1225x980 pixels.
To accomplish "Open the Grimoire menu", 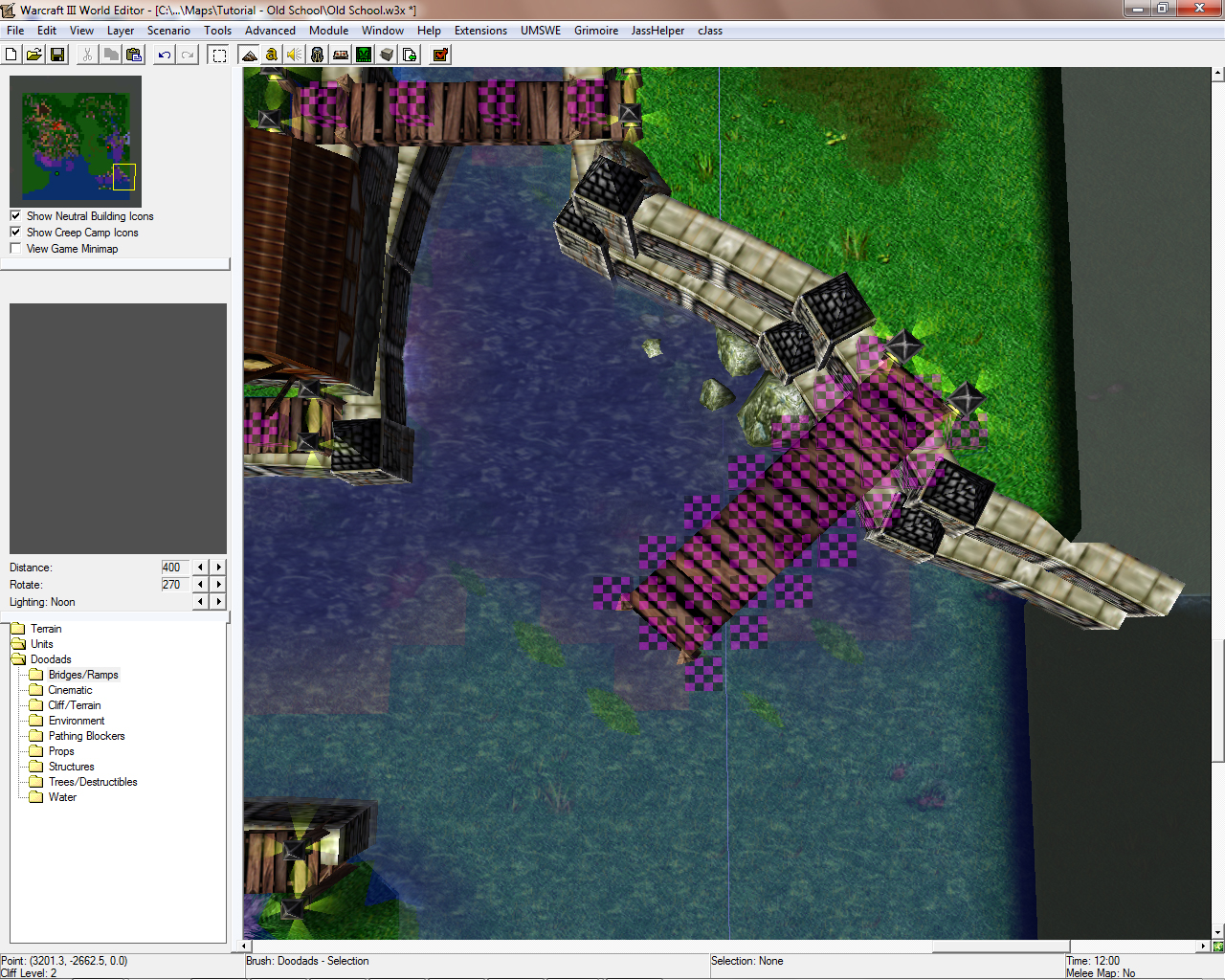I will [x=596, y=31].
